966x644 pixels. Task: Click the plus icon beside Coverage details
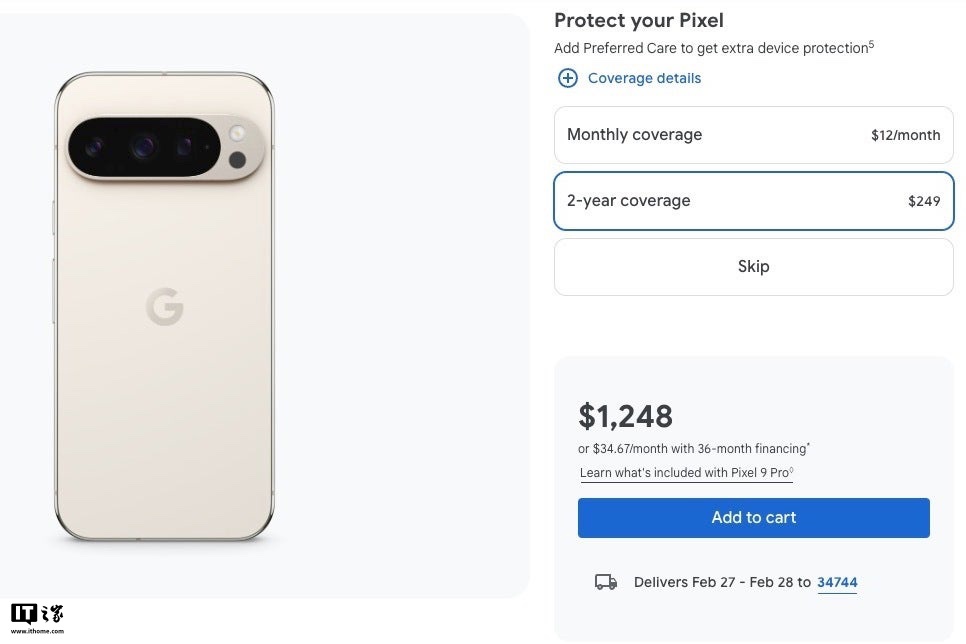pos(568,78)
